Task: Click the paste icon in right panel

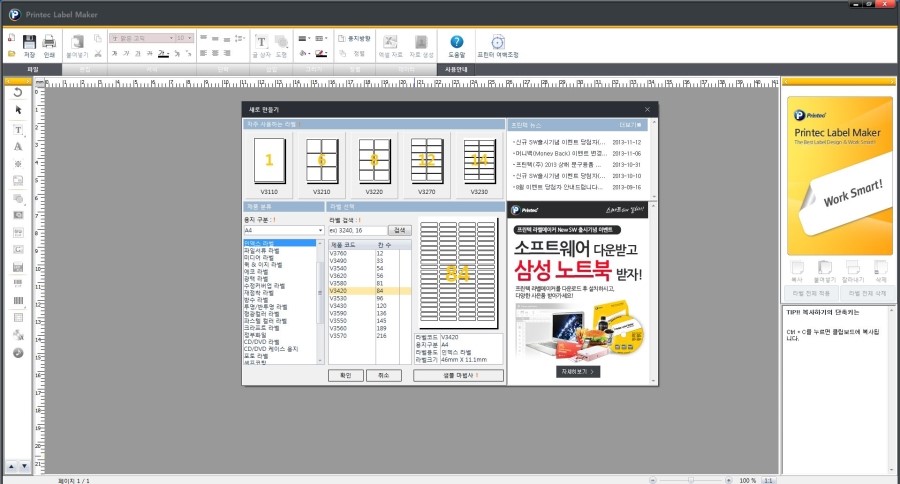Action: coord(825,268)
